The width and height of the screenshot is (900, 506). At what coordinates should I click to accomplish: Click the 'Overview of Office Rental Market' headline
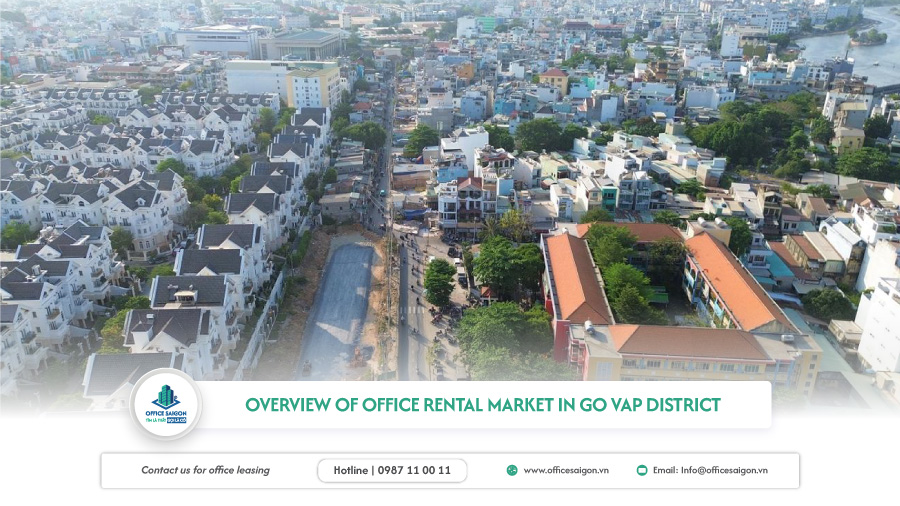tap(420, 405)
